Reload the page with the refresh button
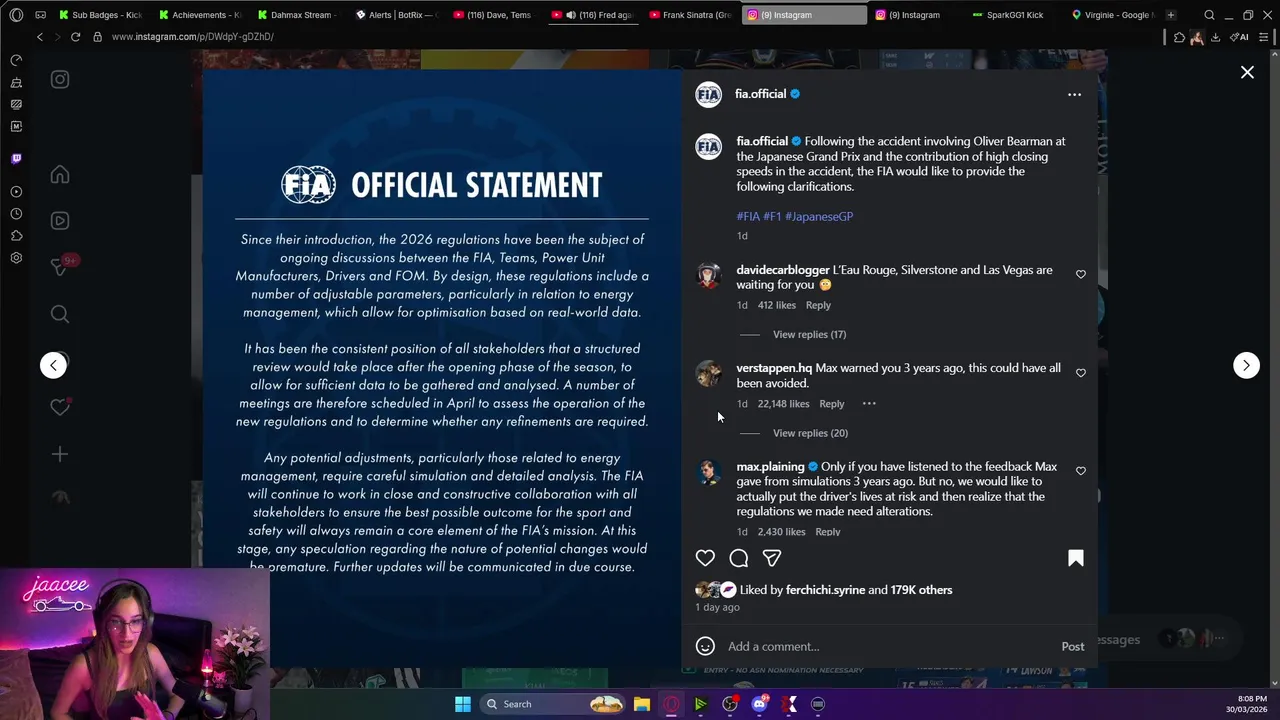The height and width of the screenshot is (720, 1280). coord(75,37)
